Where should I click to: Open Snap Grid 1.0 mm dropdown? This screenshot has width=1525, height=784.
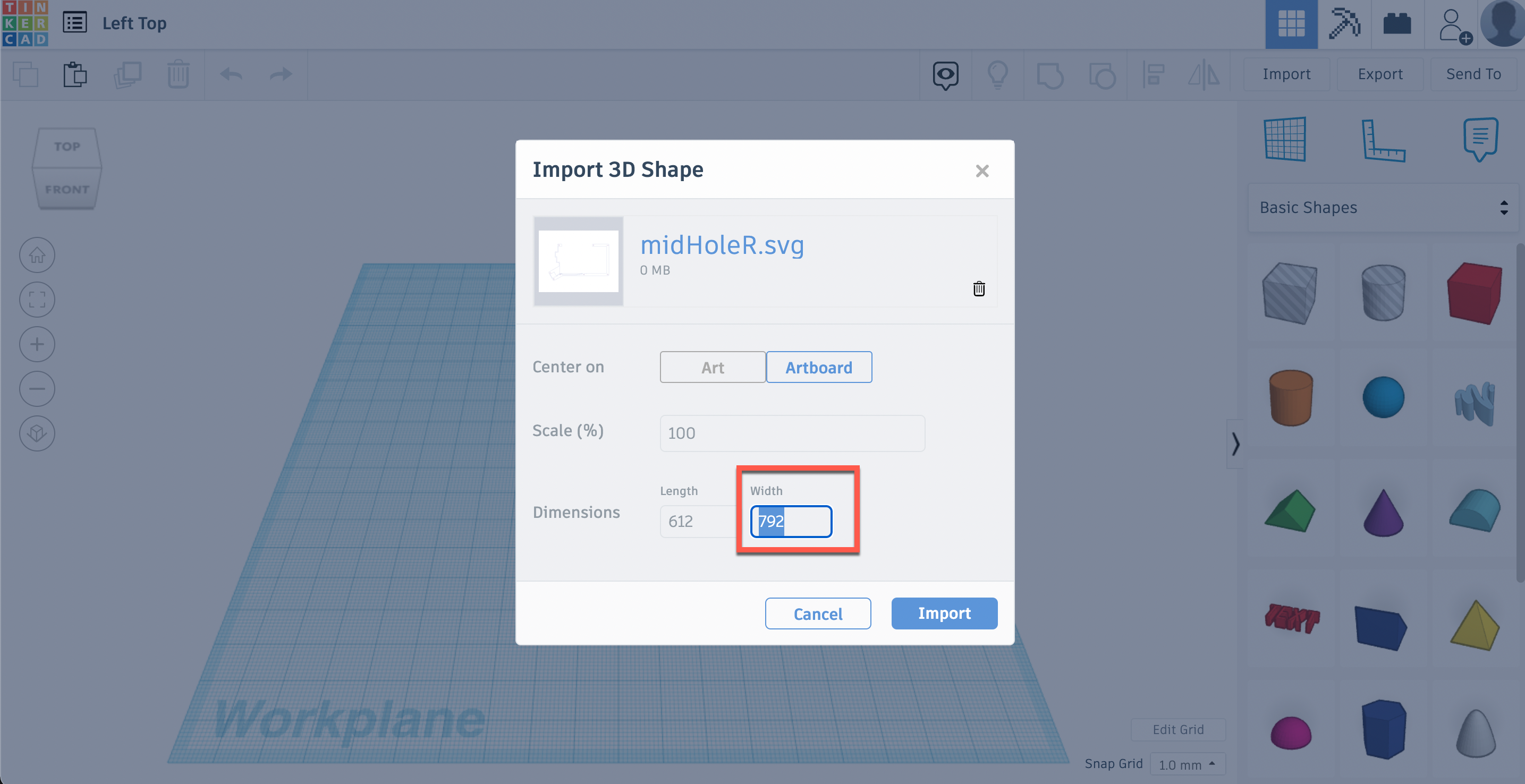pos(1187,764)
